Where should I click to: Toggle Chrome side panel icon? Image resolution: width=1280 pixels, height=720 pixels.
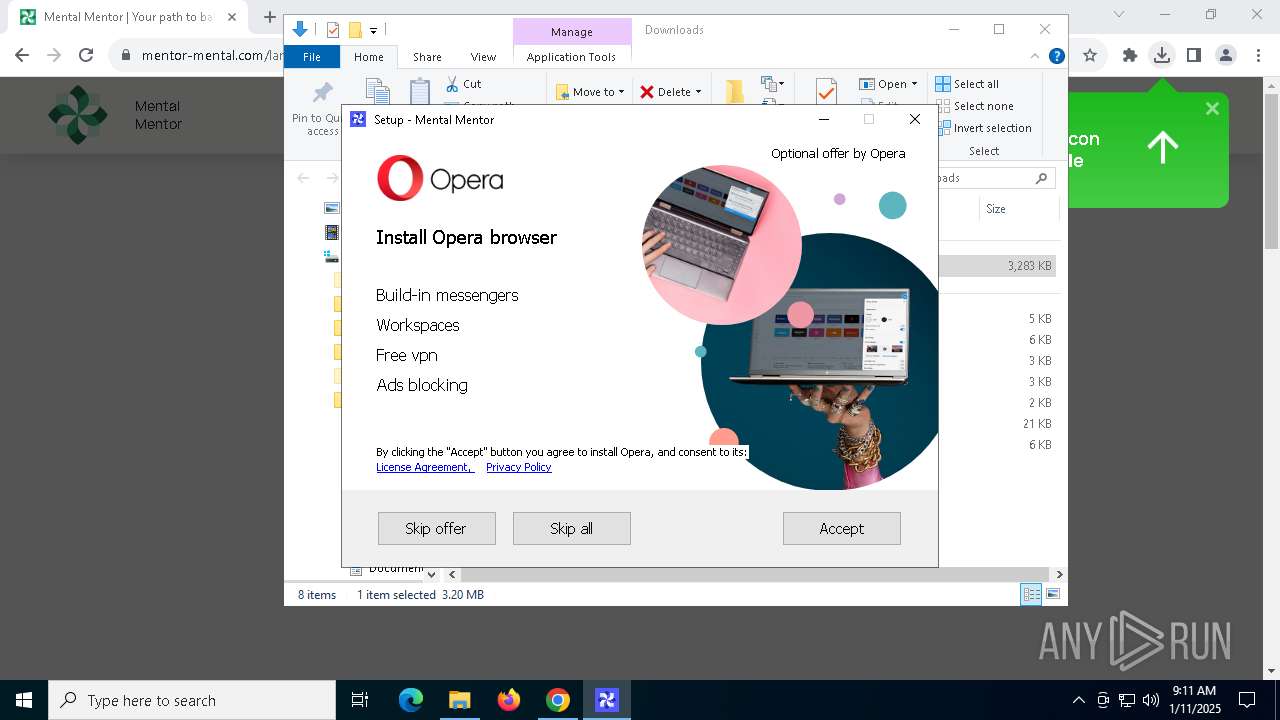[1193, 56]
